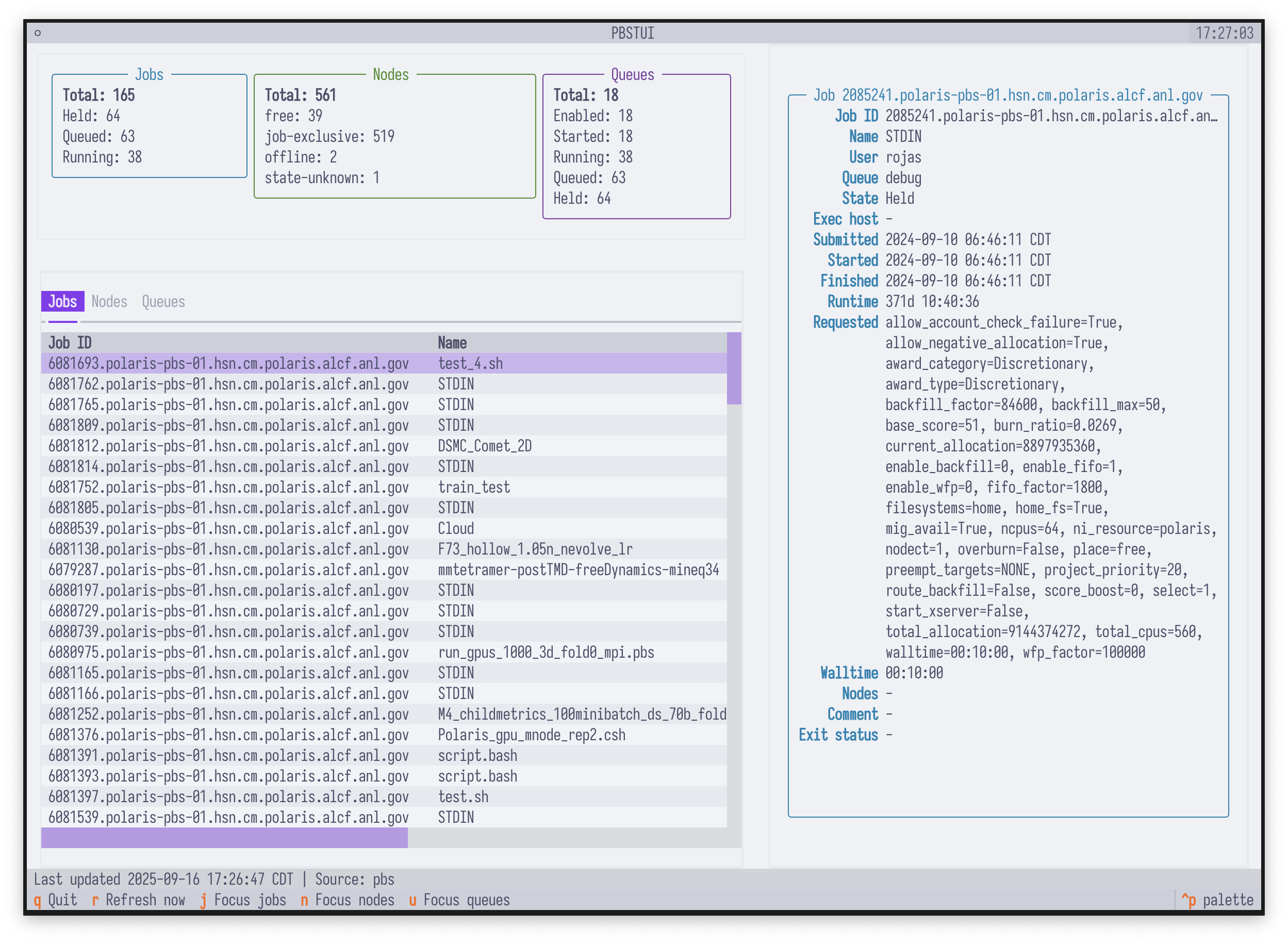Select the currently active Jobs tab
Image resolution: width=1288 pixels, height=943 pixels.
point(62,301)
